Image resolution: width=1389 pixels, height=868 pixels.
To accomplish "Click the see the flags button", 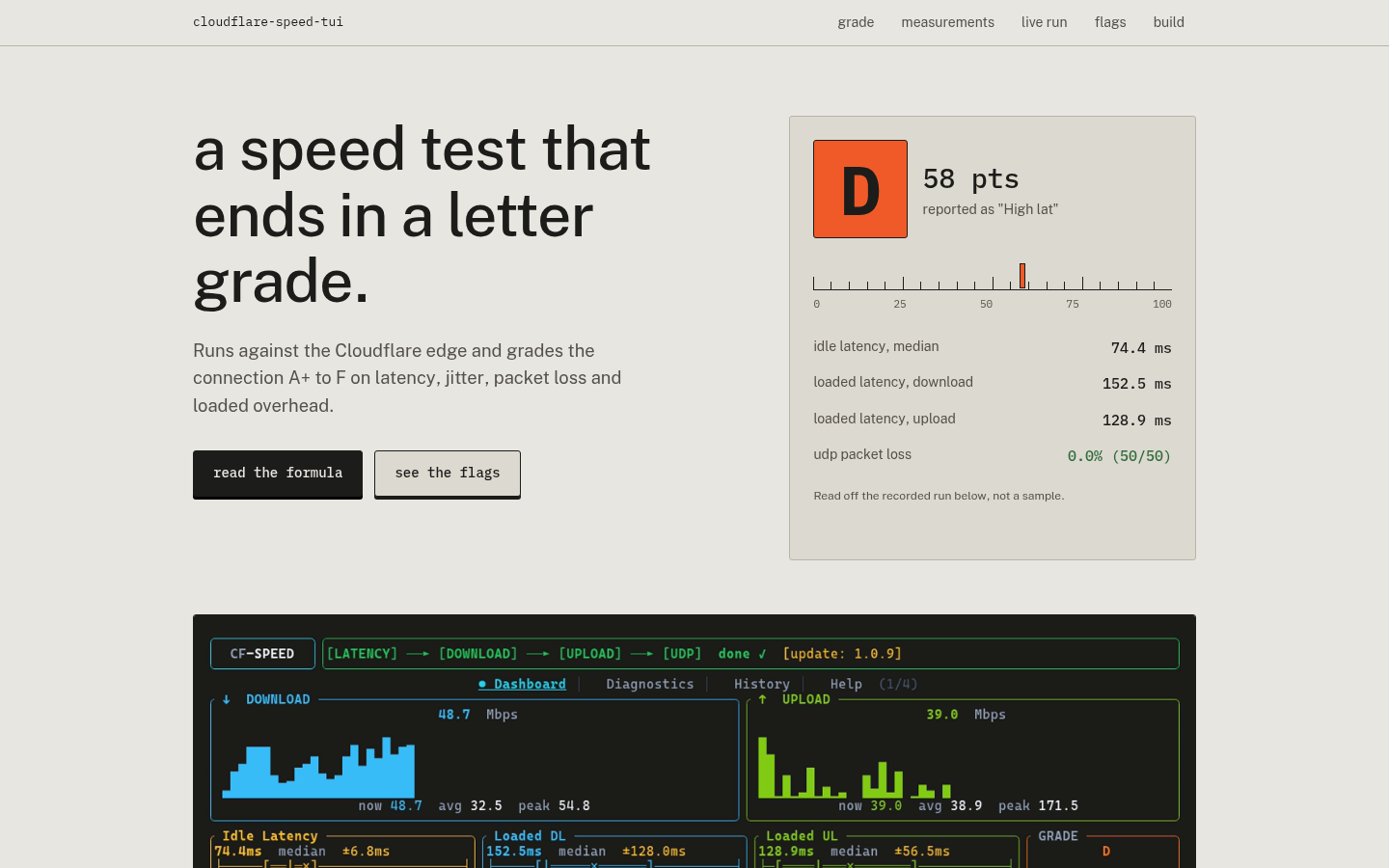I will point(448,474).
